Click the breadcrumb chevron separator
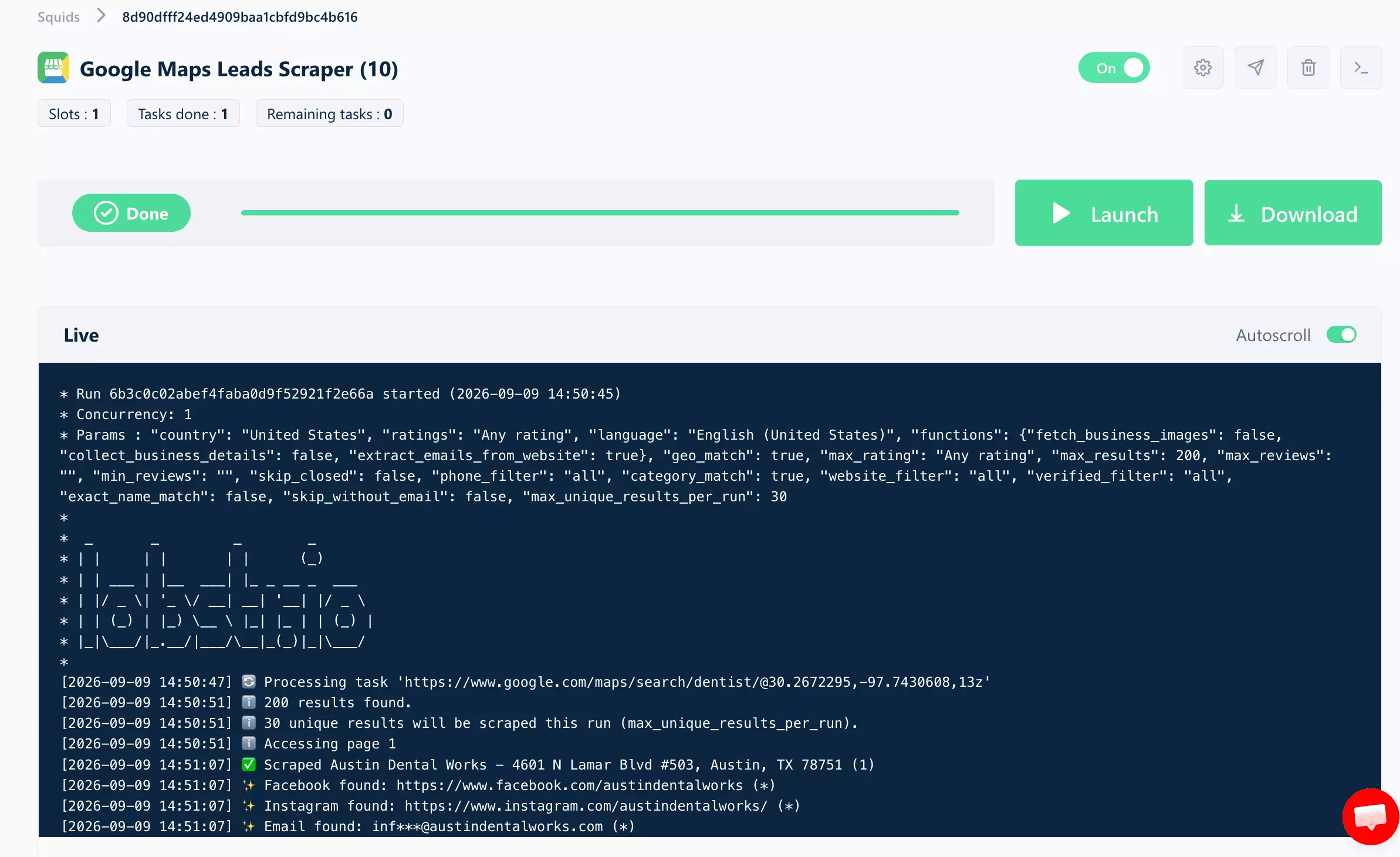 [x=101, y=16]
